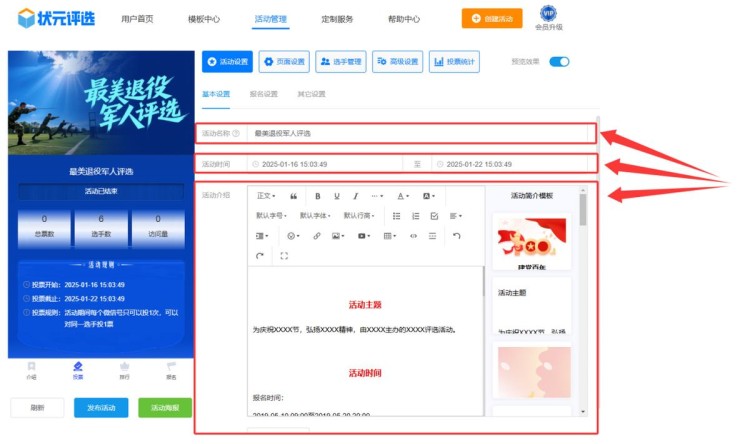The width and height of the screenshot is (750, 444).
Task: Click the redo arrow in the editor
Action: 260,256
